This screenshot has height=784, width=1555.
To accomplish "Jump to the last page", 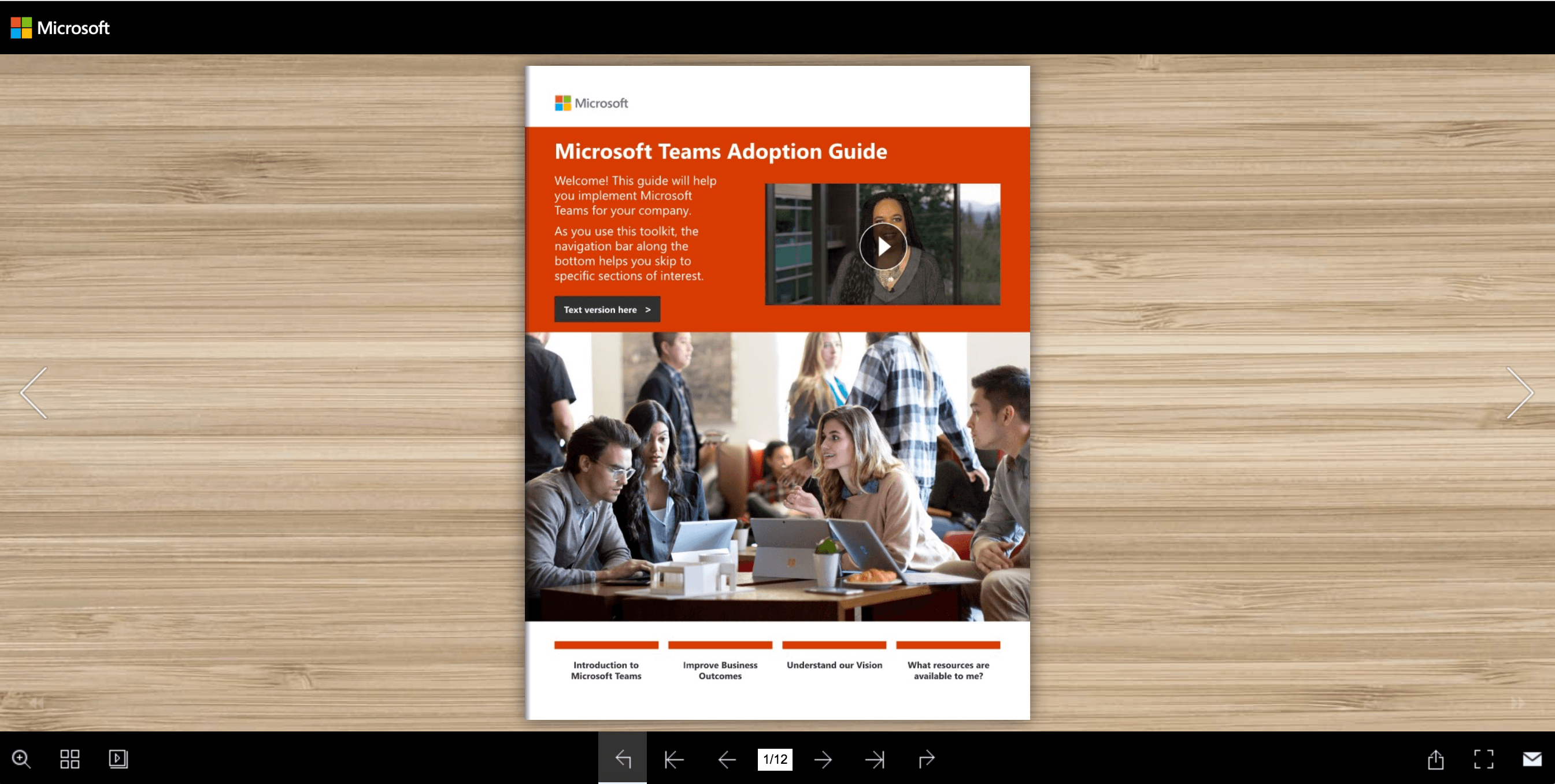I will point(875,759).
